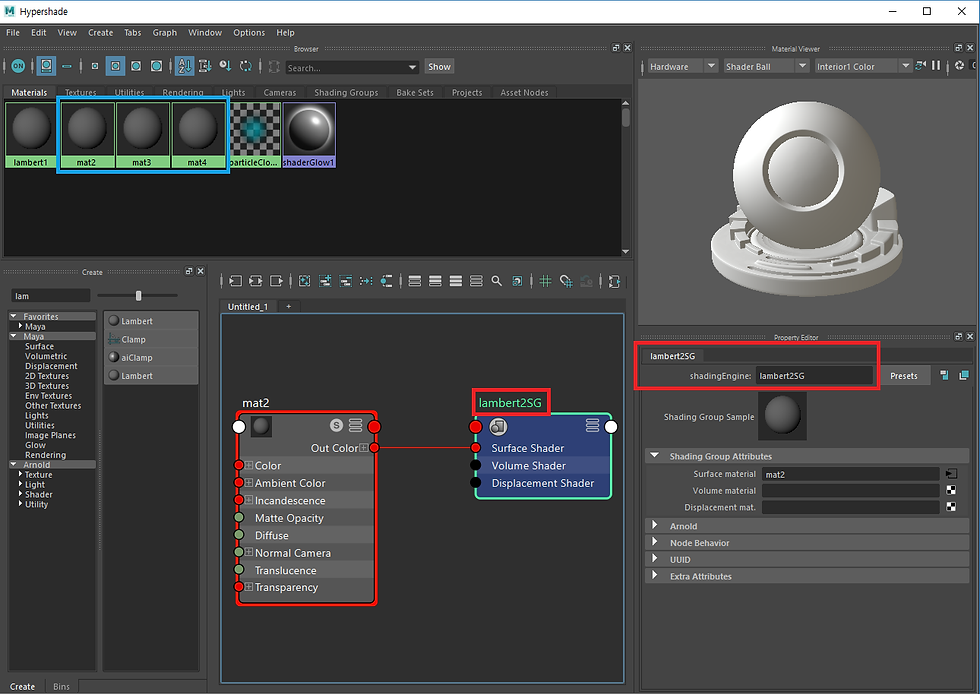This screenshot has height=694, width=980.
Task: Adjust the Create panel icon size slider
Action: point(138,295)
